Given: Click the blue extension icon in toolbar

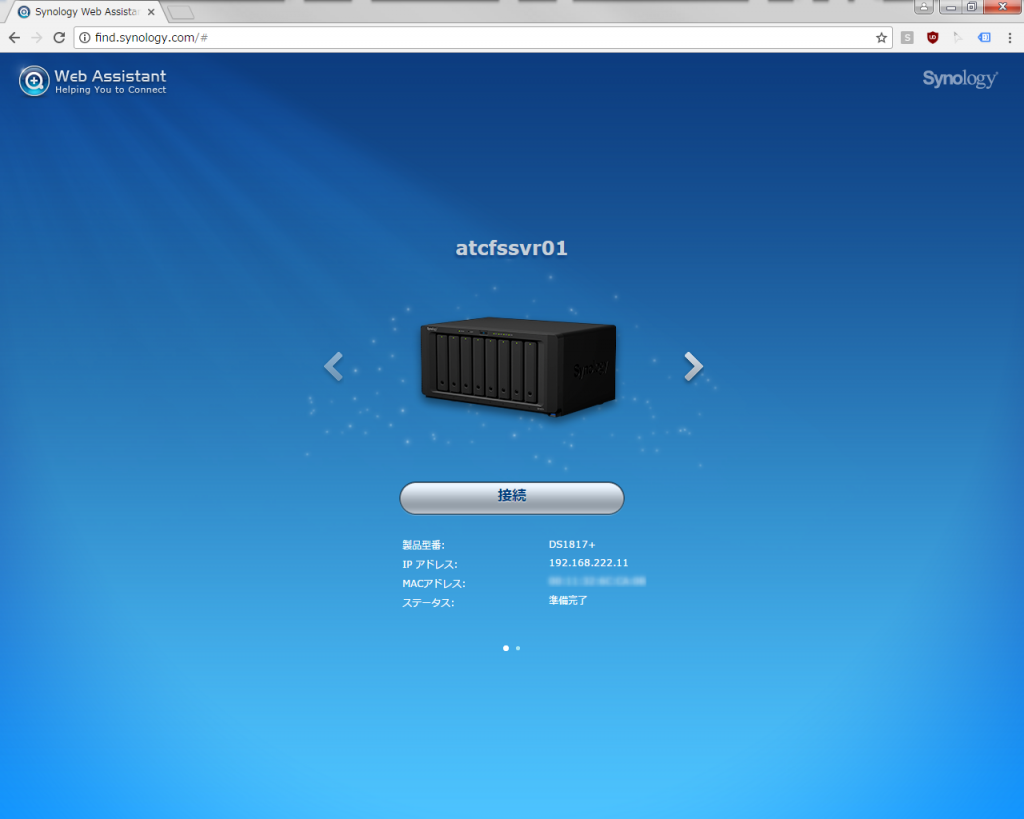Looking at the screenshot, I should [x=984, y=38].
